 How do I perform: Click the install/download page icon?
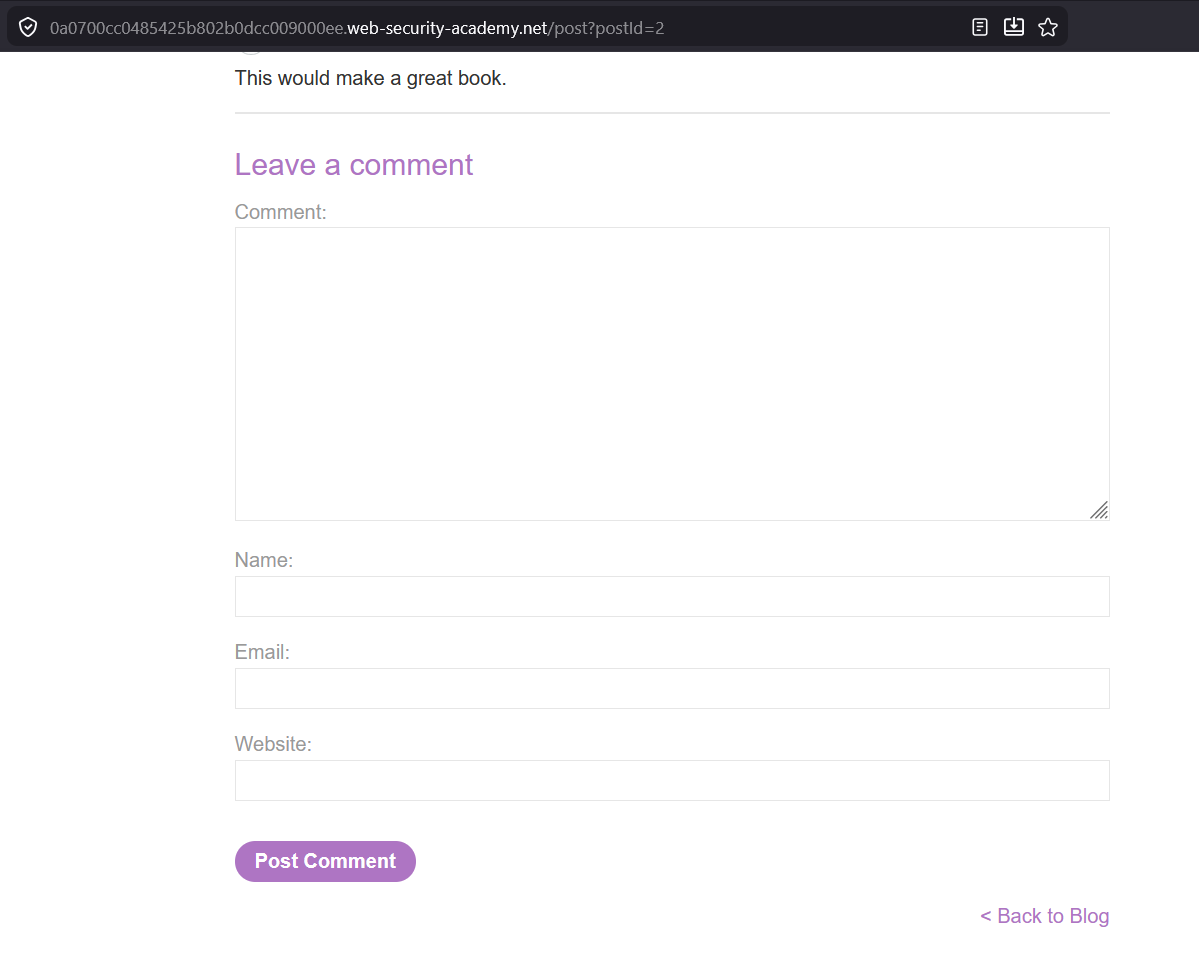[x=1013, y=28]
